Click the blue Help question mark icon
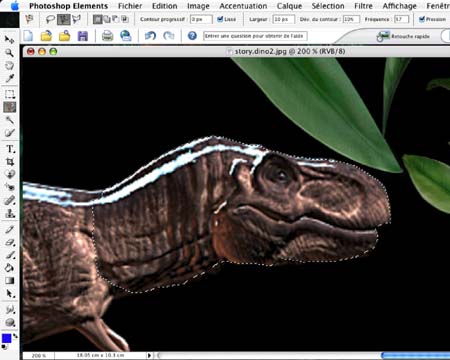The width and height of the screenshot is (450, 360). (192, 36)
